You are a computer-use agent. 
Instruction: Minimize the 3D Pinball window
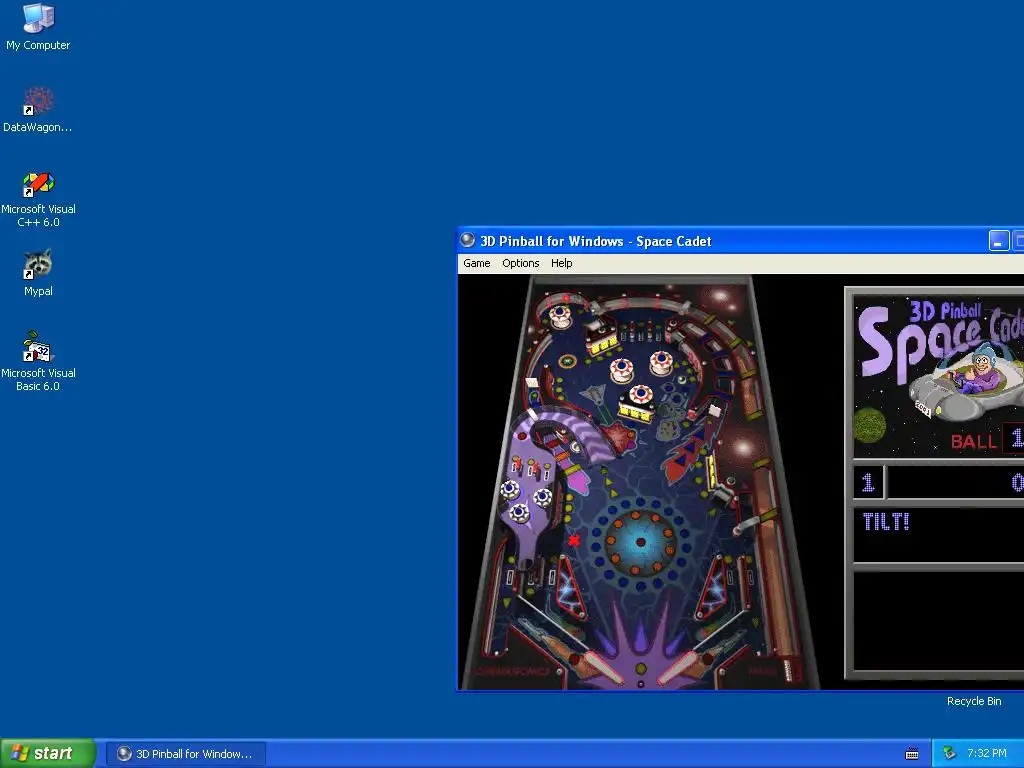click(999, 241)
